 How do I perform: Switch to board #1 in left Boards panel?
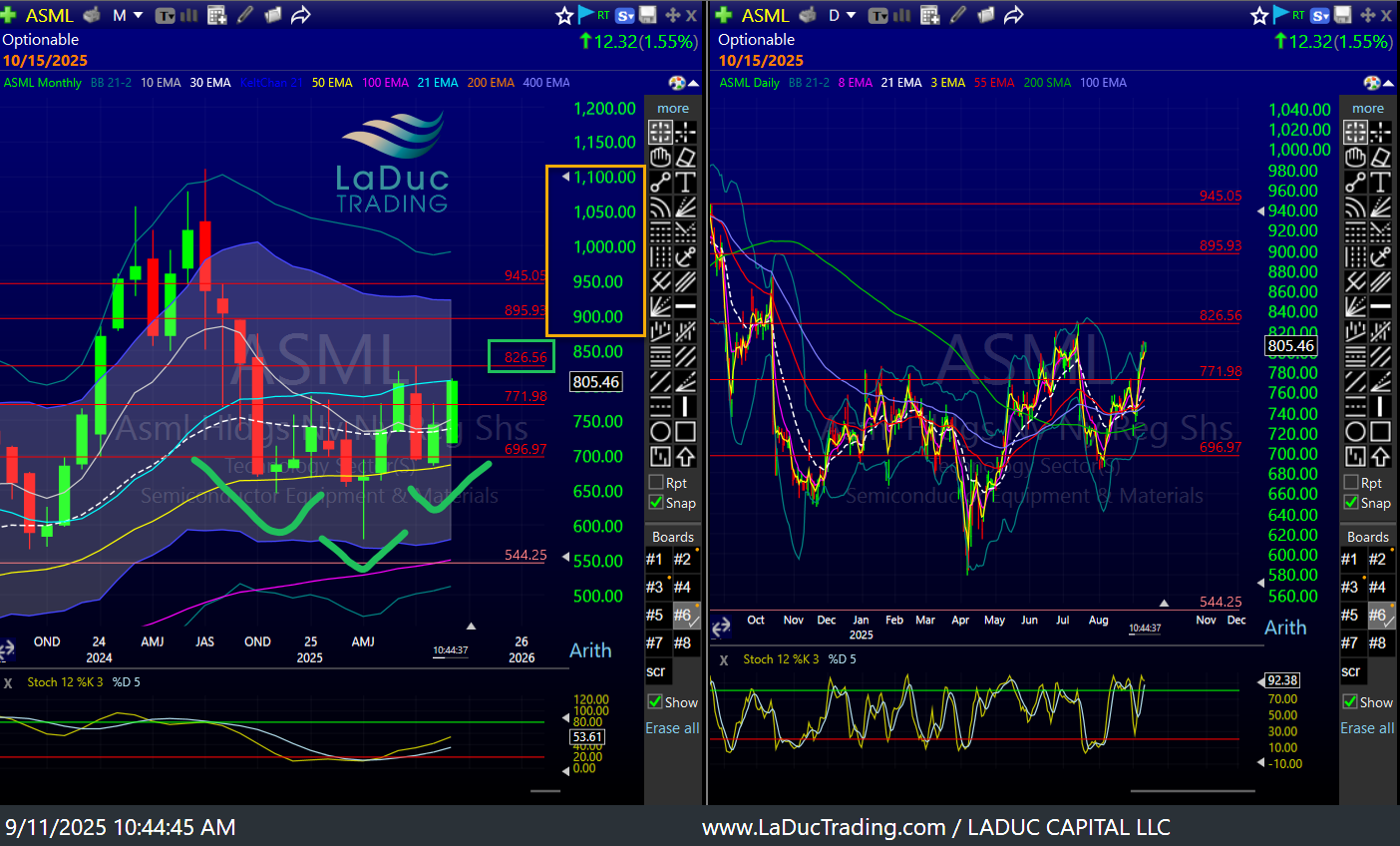click(x=654, y=560)
